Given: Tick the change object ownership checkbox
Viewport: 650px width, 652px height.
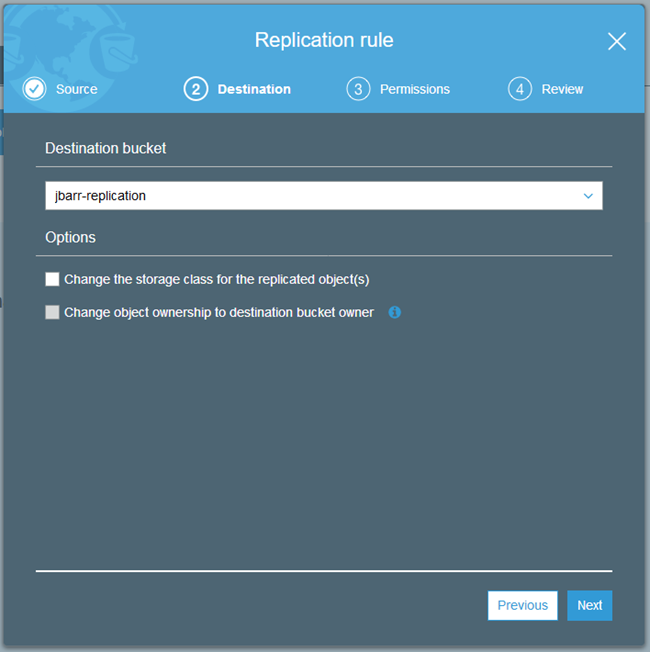Looking at the screenshot, I should click(x=53, y=313).
